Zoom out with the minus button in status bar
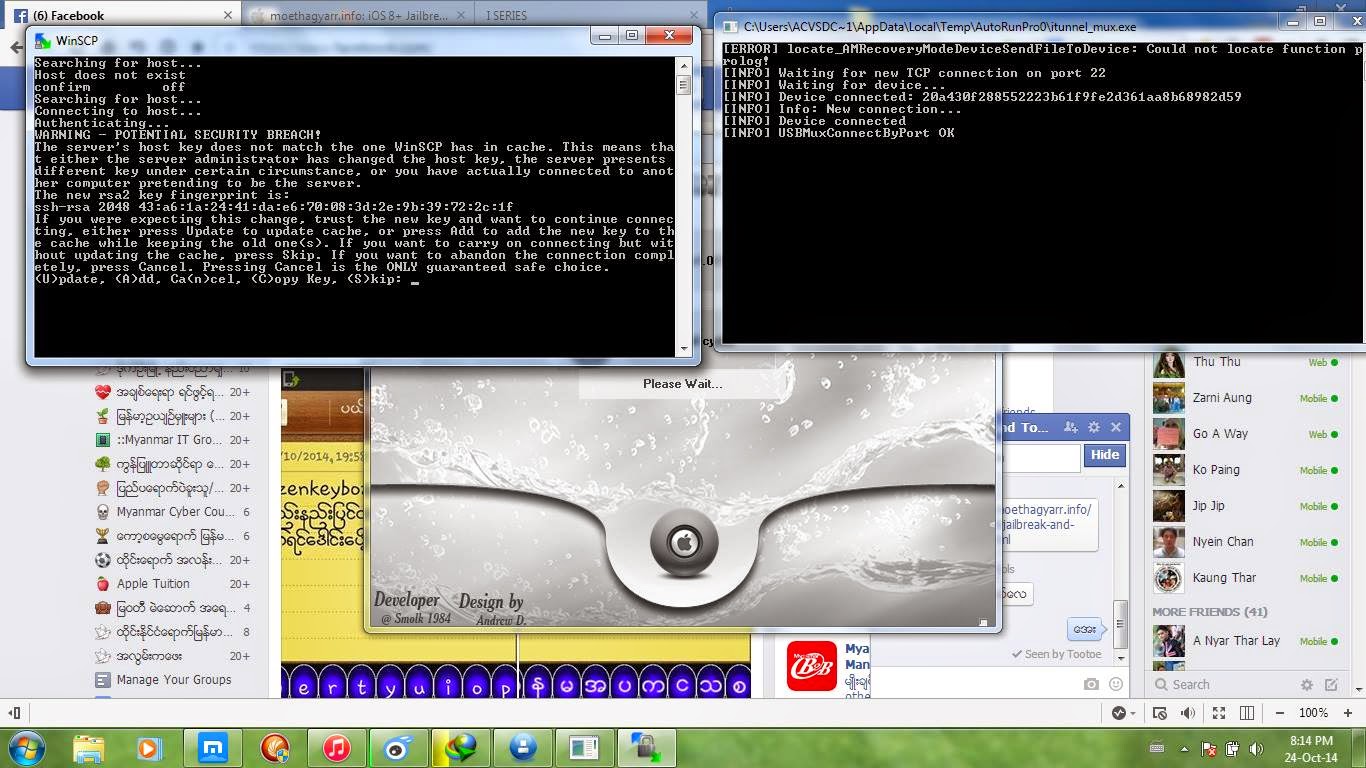 click(1280, 713)
